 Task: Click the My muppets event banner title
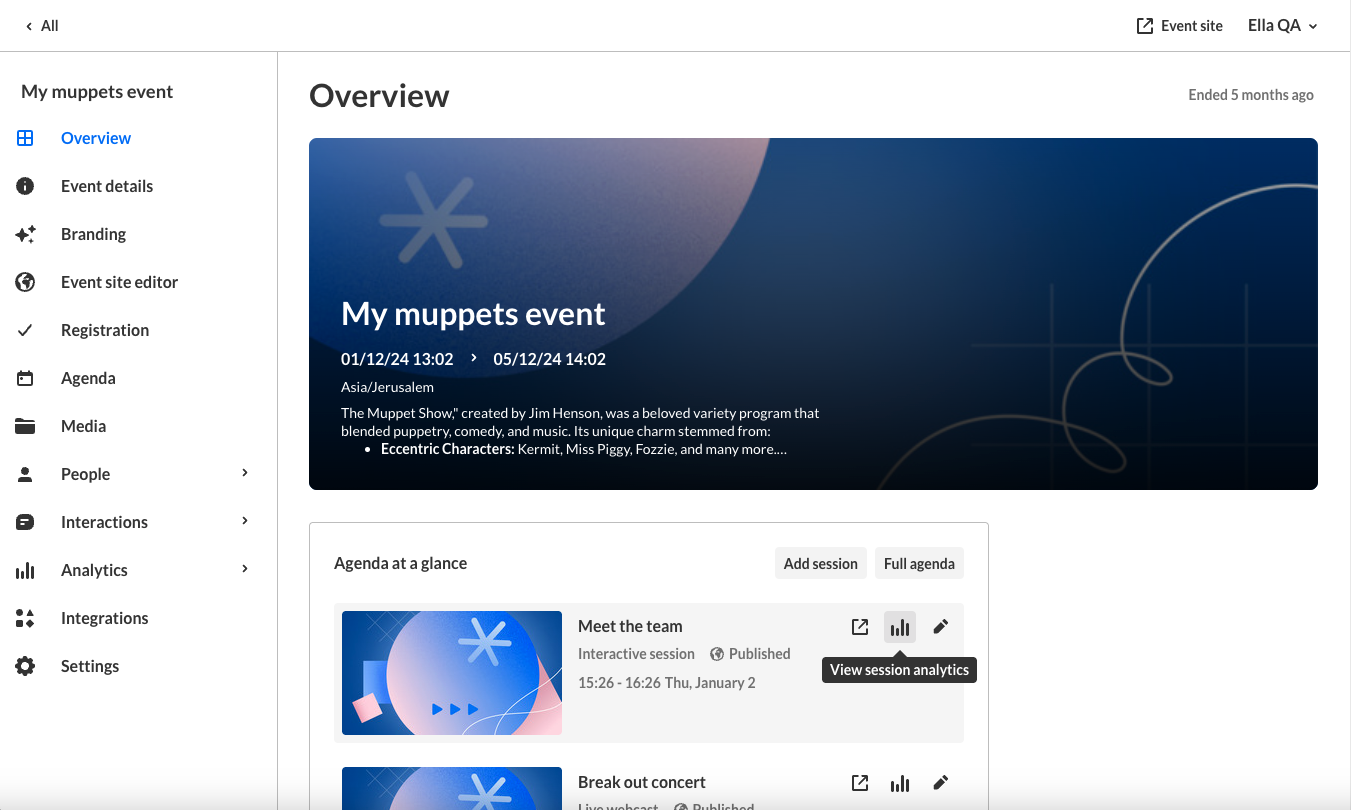pyautogui.click(x=473, y=313)
